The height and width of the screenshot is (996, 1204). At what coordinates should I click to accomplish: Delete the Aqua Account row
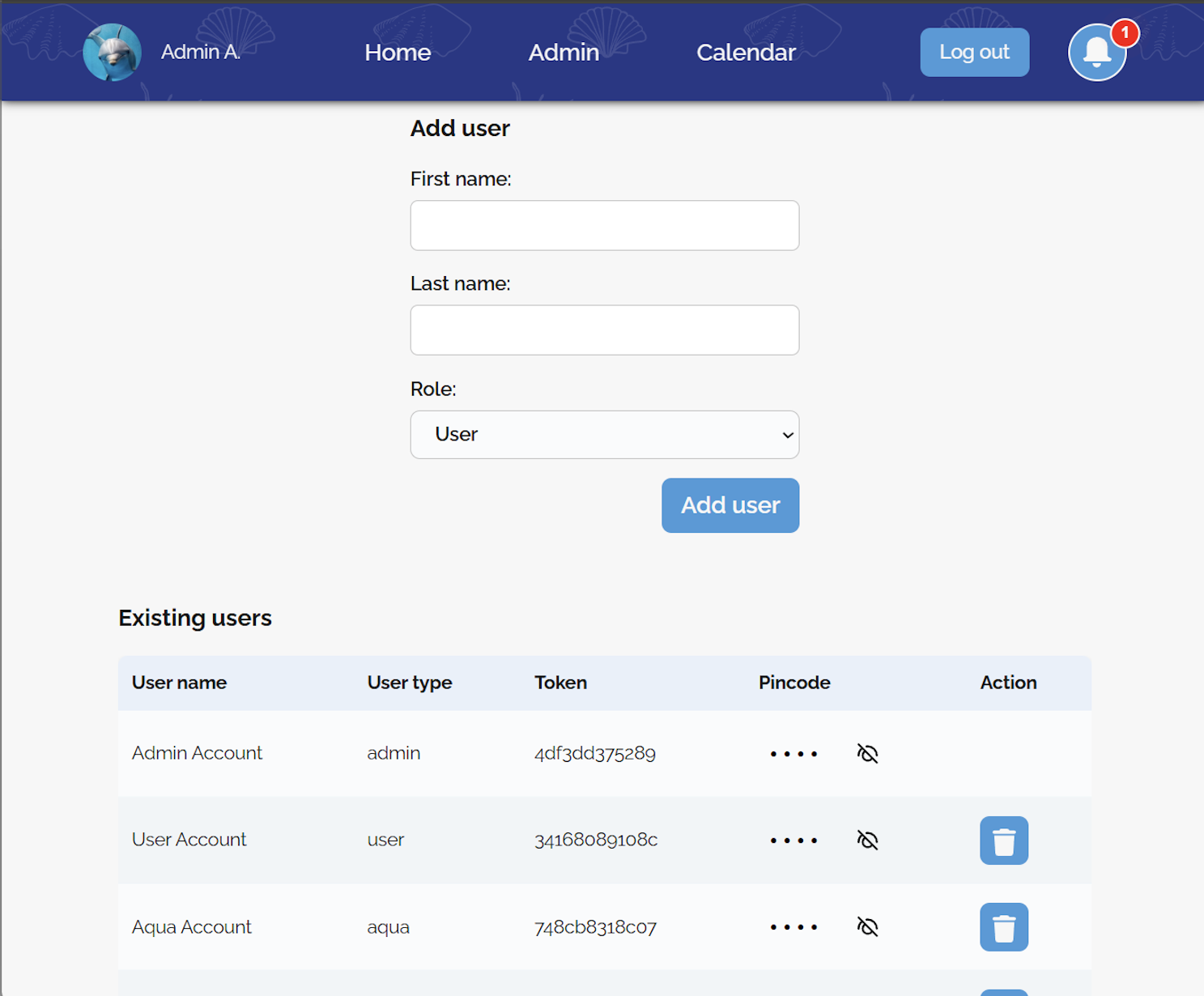coord(1003,927)
